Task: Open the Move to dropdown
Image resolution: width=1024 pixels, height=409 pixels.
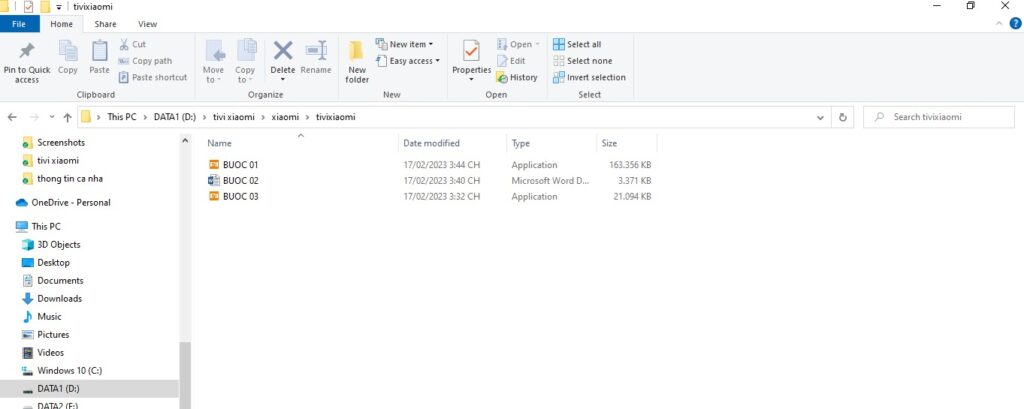Action: 214,58
